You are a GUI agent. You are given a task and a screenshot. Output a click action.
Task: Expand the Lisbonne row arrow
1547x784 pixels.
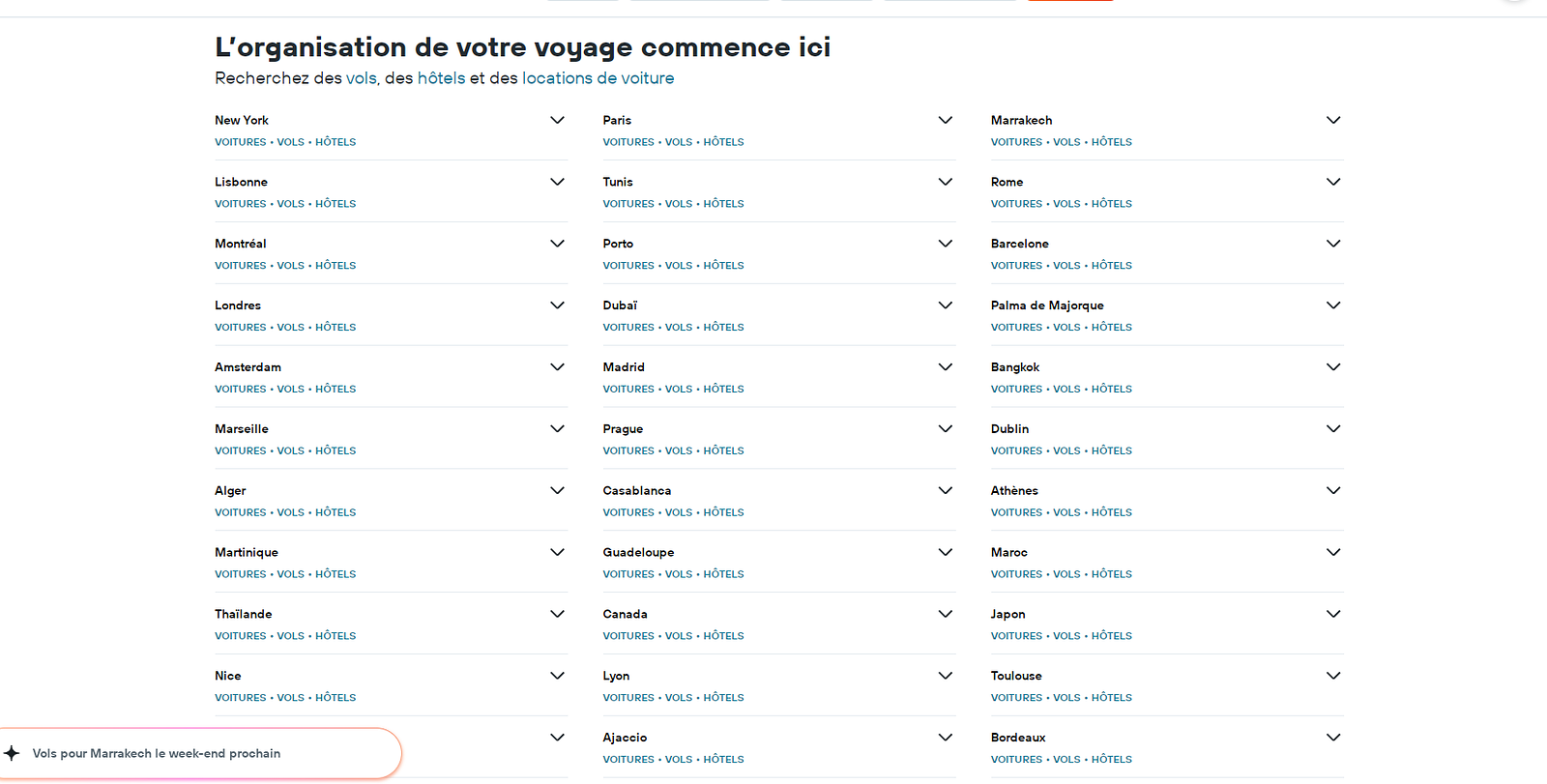click(x=558, y=182)
